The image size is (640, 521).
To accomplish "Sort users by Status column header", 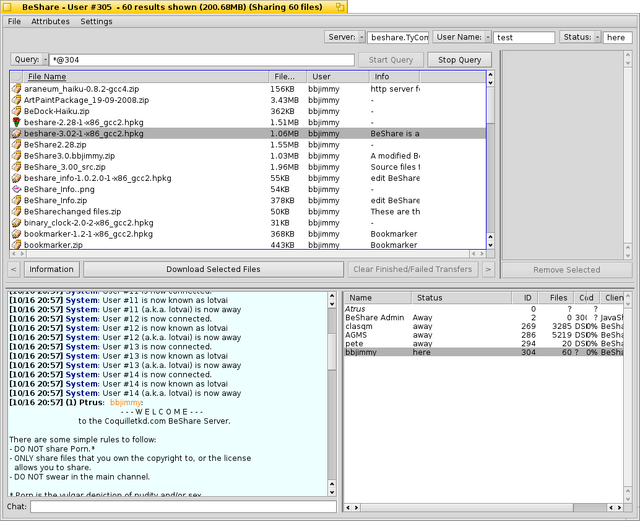I will (x=462, y=298).
